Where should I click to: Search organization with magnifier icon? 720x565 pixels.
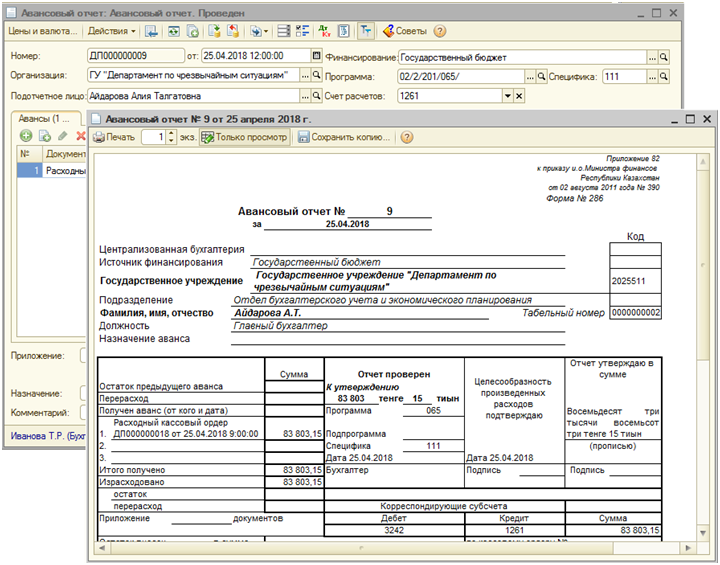(317, 76)
